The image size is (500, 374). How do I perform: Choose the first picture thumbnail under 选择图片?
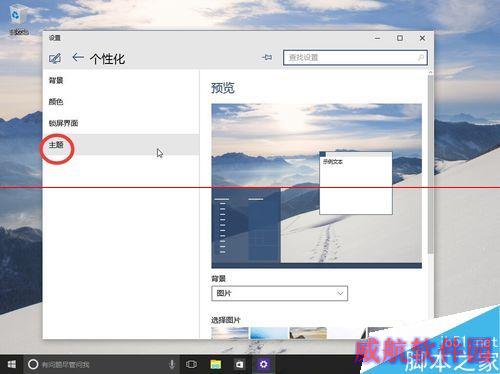(x=230, y=333)
